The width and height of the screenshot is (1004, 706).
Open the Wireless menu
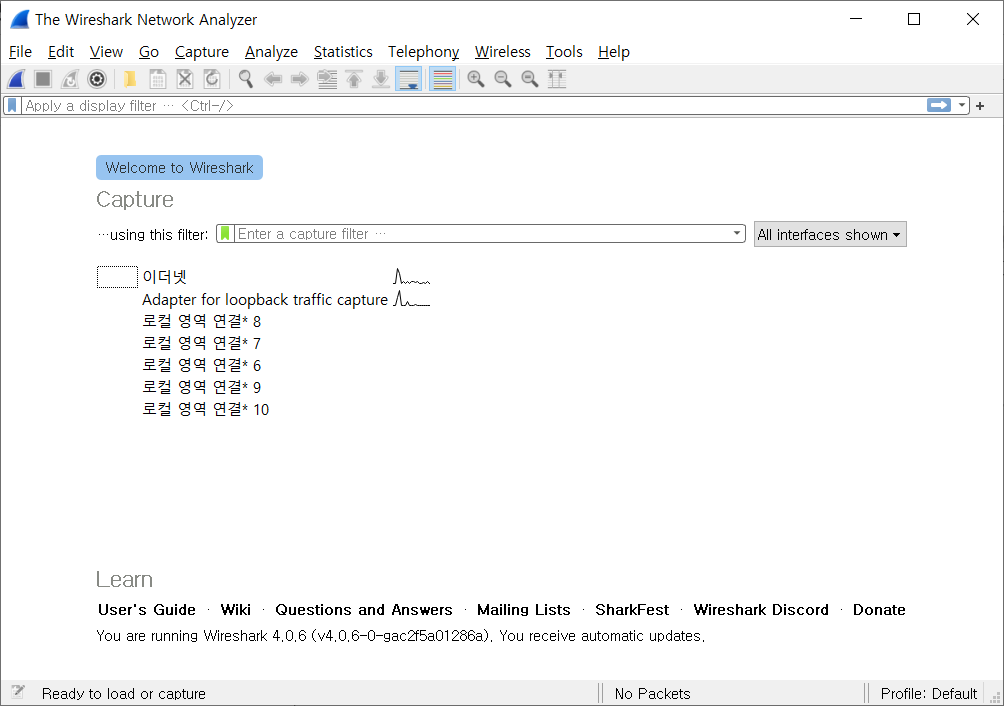pos(503,52)
